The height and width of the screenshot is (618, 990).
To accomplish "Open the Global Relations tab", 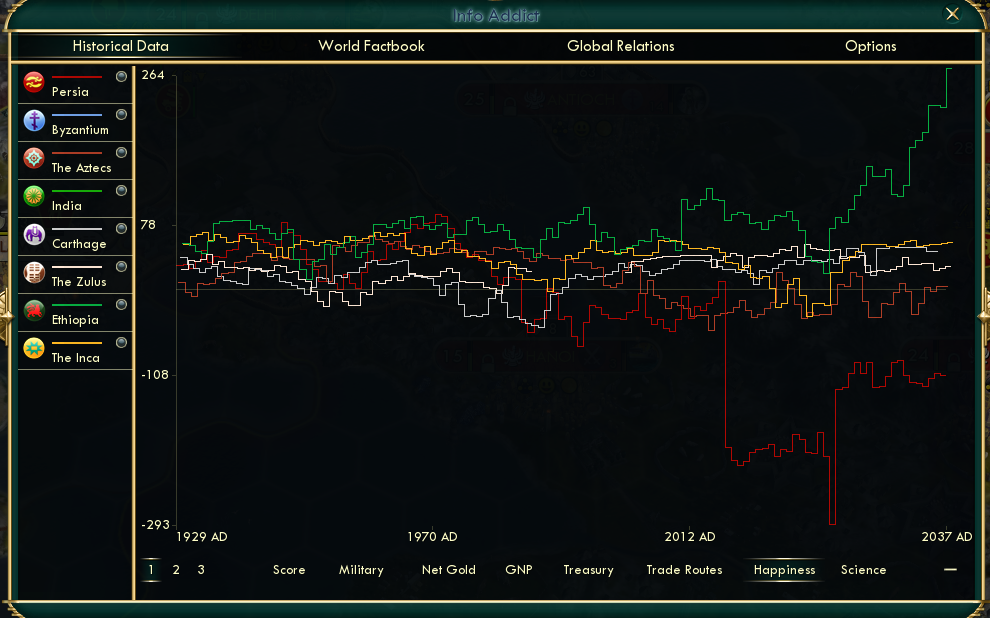I will [621, 46].
